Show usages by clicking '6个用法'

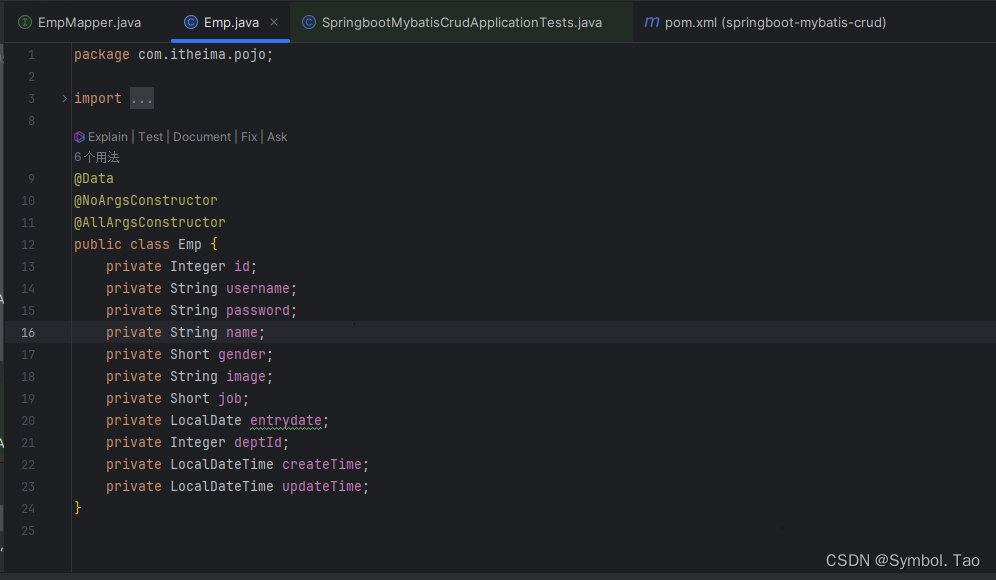point(97,157)
